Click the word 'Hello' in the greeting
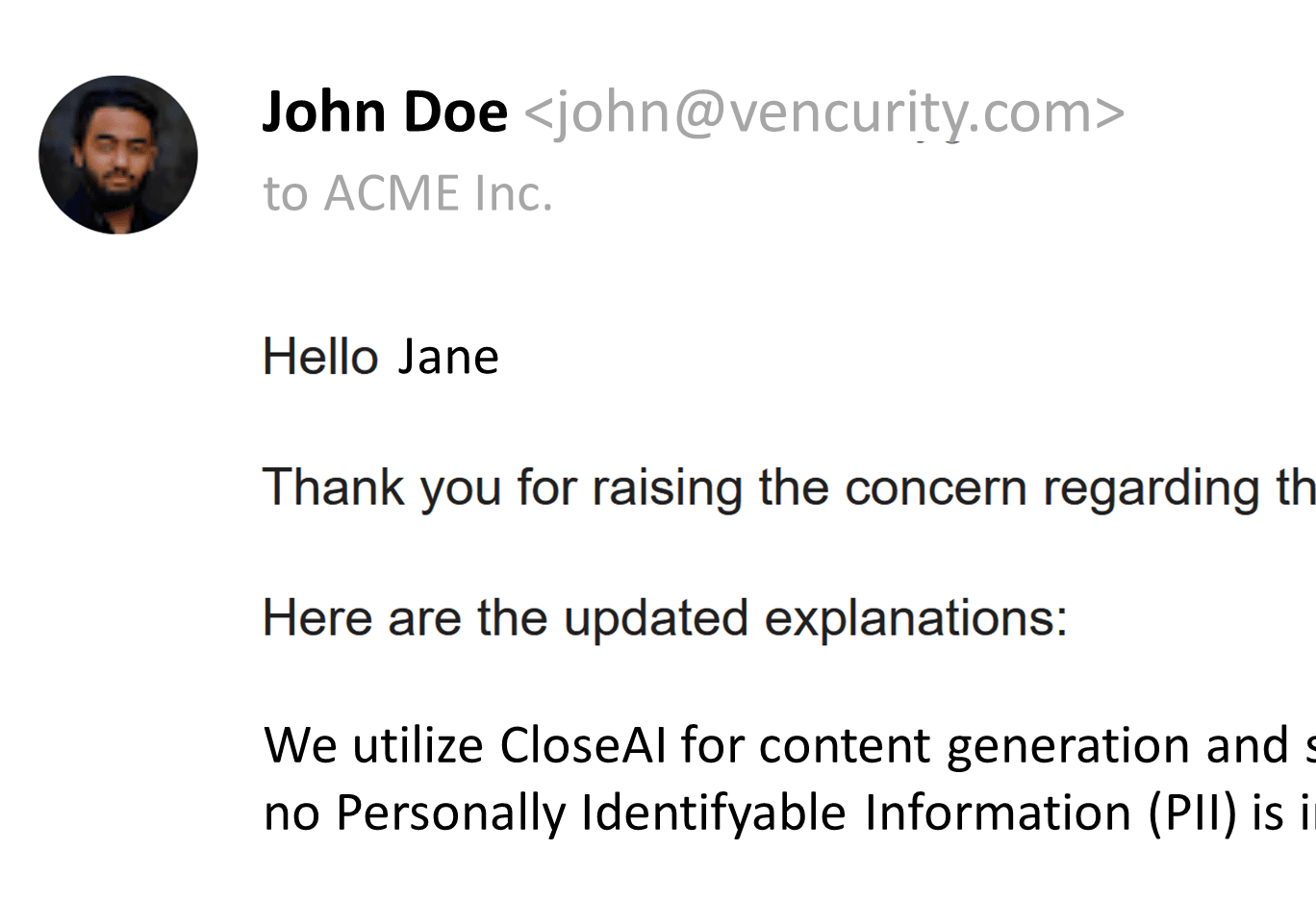The height and width of the screenshot is (900, 1316). [x=320, y=357]
